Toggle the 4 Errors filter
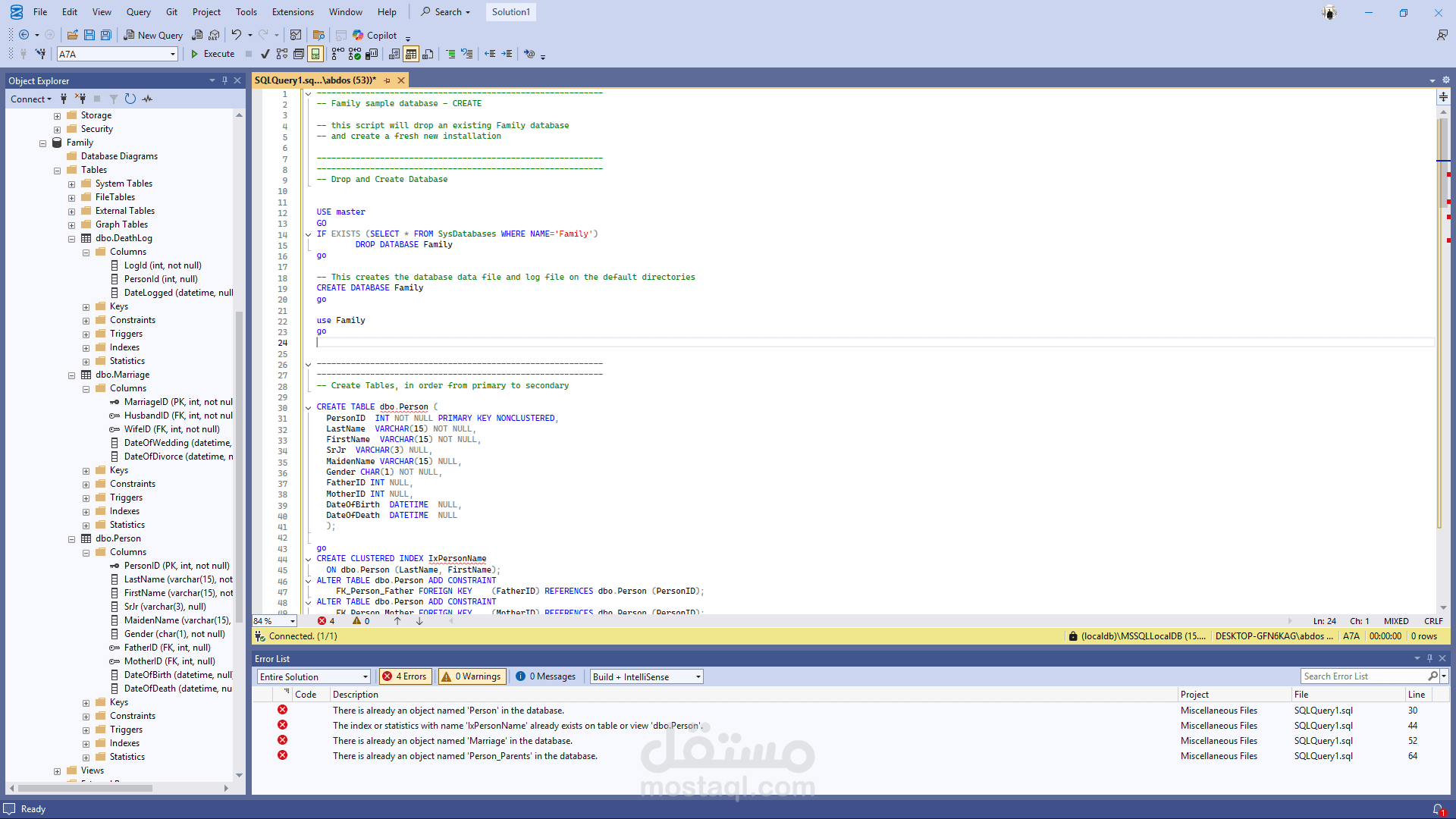This screenshot has width=1456, height=819. click(406, 676)
